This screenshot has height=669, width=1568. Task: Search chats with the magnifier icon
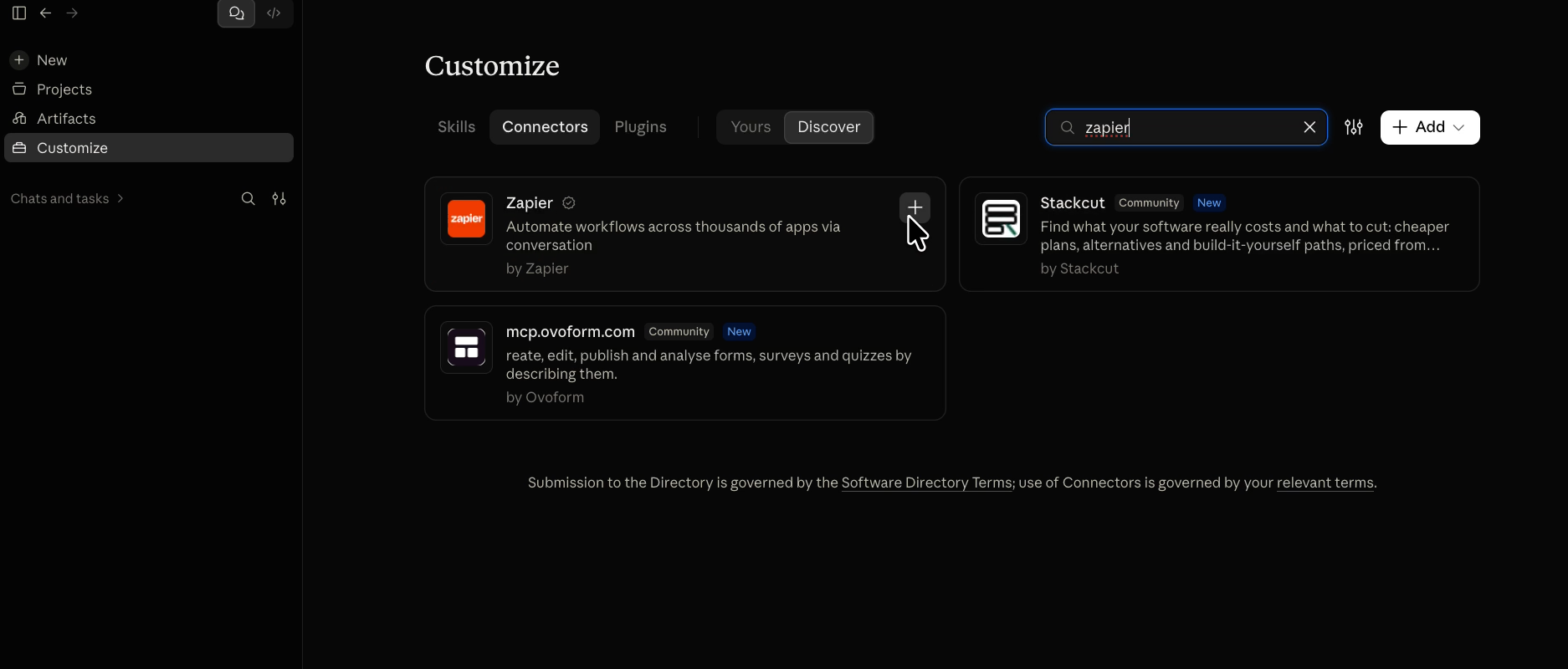click(249, 199)
